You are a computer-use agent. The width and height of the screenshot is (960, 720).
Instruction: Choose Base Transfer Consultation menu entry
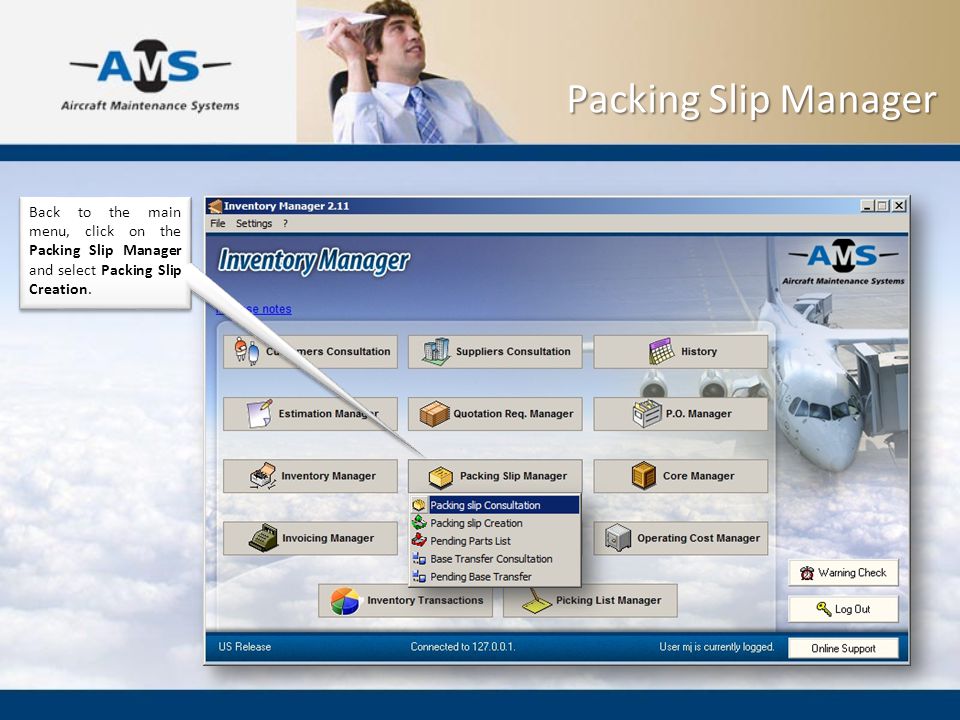coord(495,558)
